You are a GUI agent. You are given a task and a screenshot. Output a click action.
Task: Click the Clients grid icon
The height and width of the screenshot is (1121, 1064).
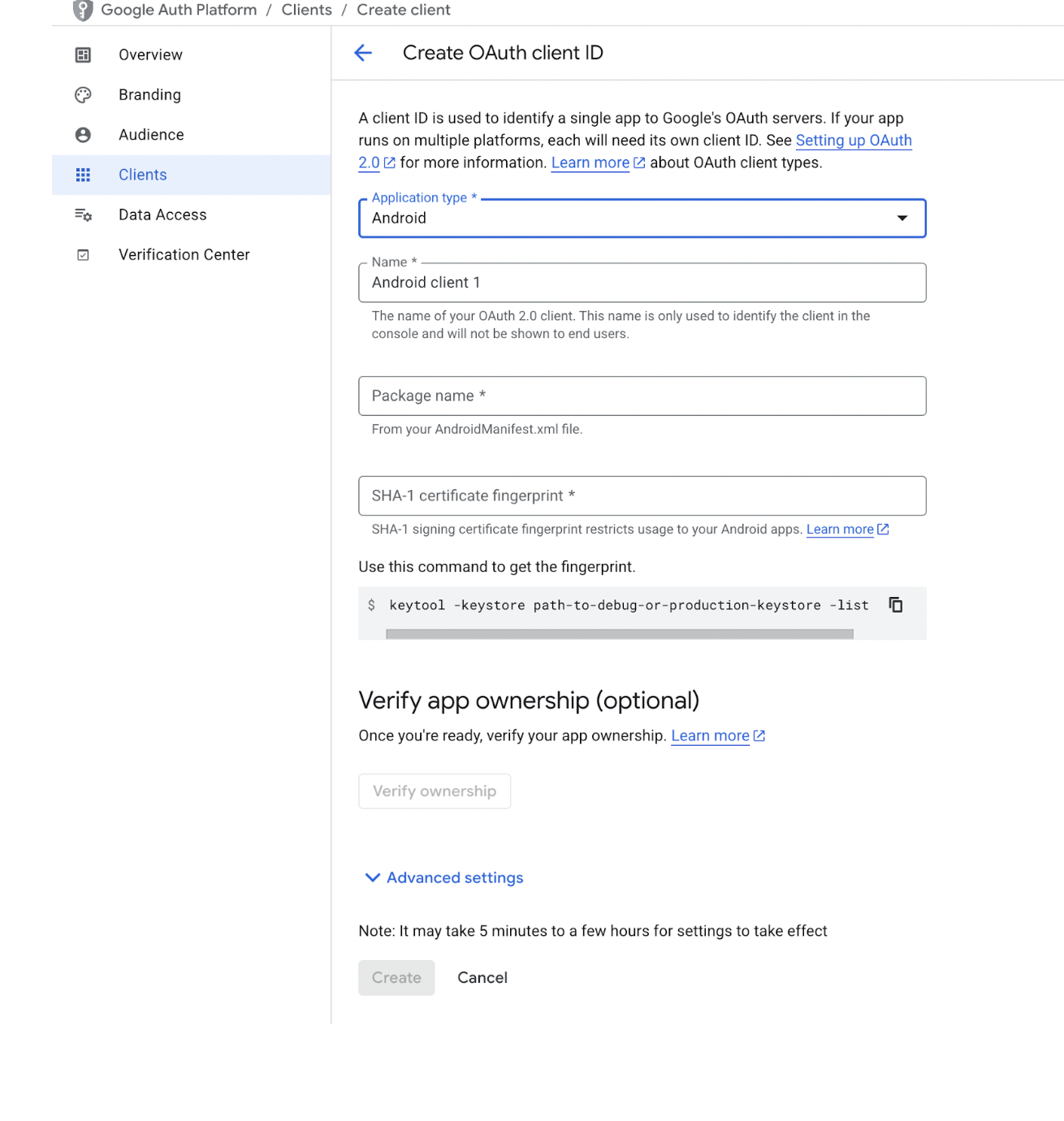tap(83, 175)
